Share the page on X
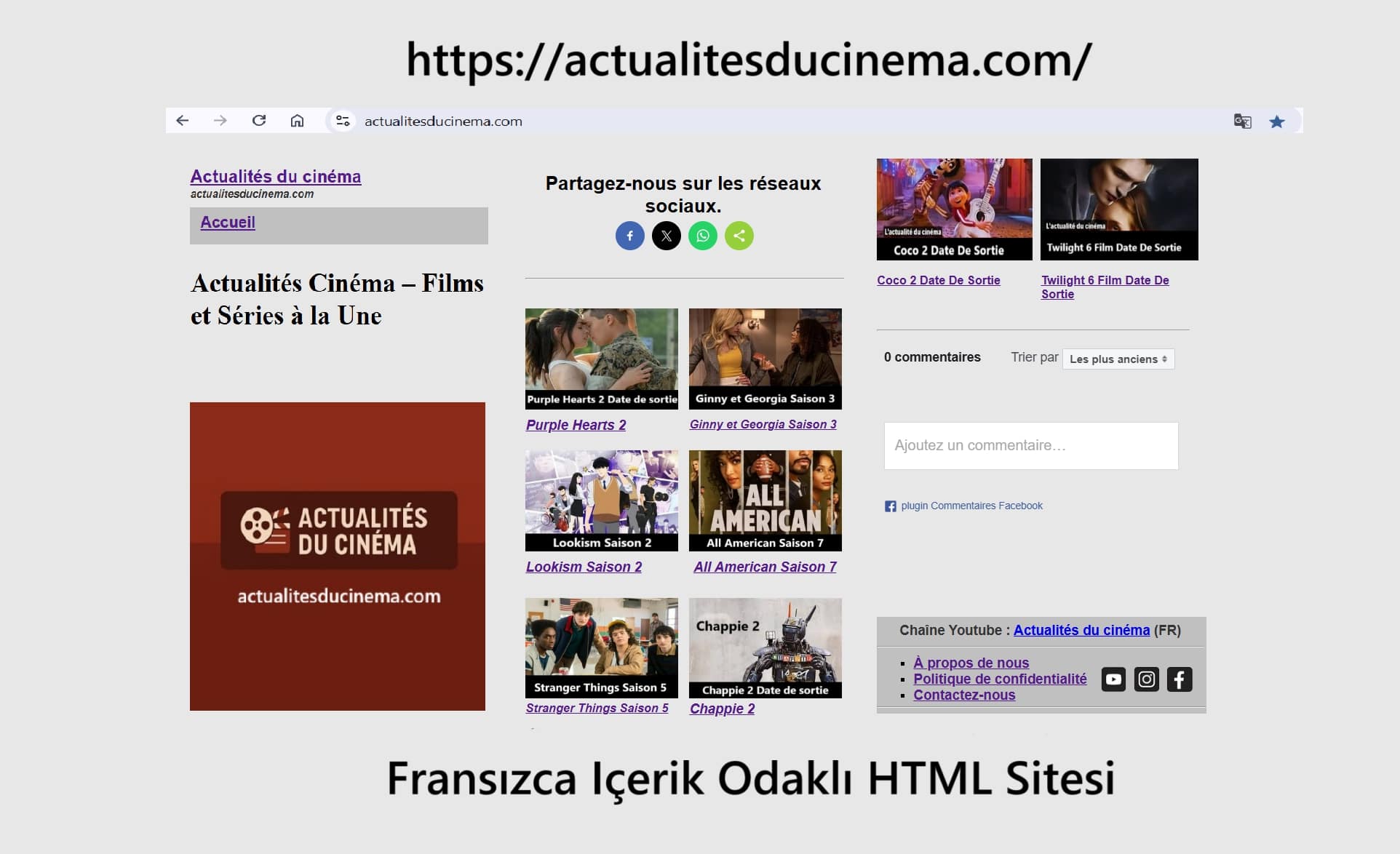The height and width of the screenshot is (854, 1400). click(667, 235)
